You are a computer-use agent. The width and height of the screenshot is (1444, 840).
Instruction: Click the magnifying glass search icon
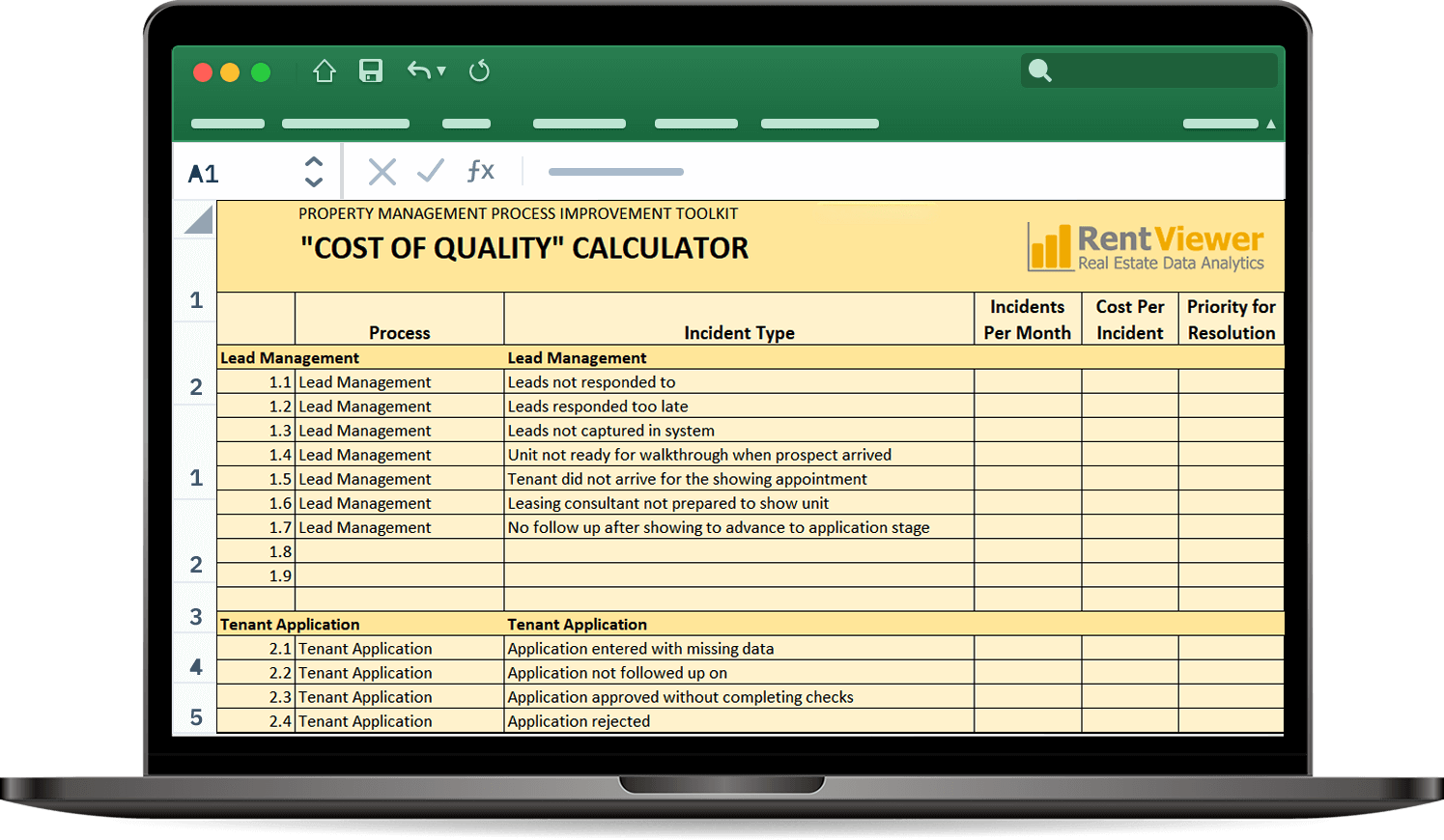[1039, 70]
